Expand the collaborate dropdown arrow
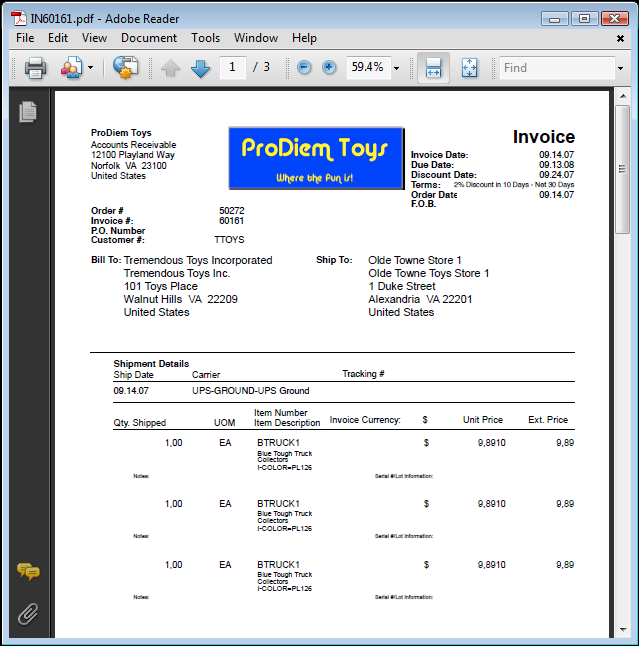 [90, 68]
